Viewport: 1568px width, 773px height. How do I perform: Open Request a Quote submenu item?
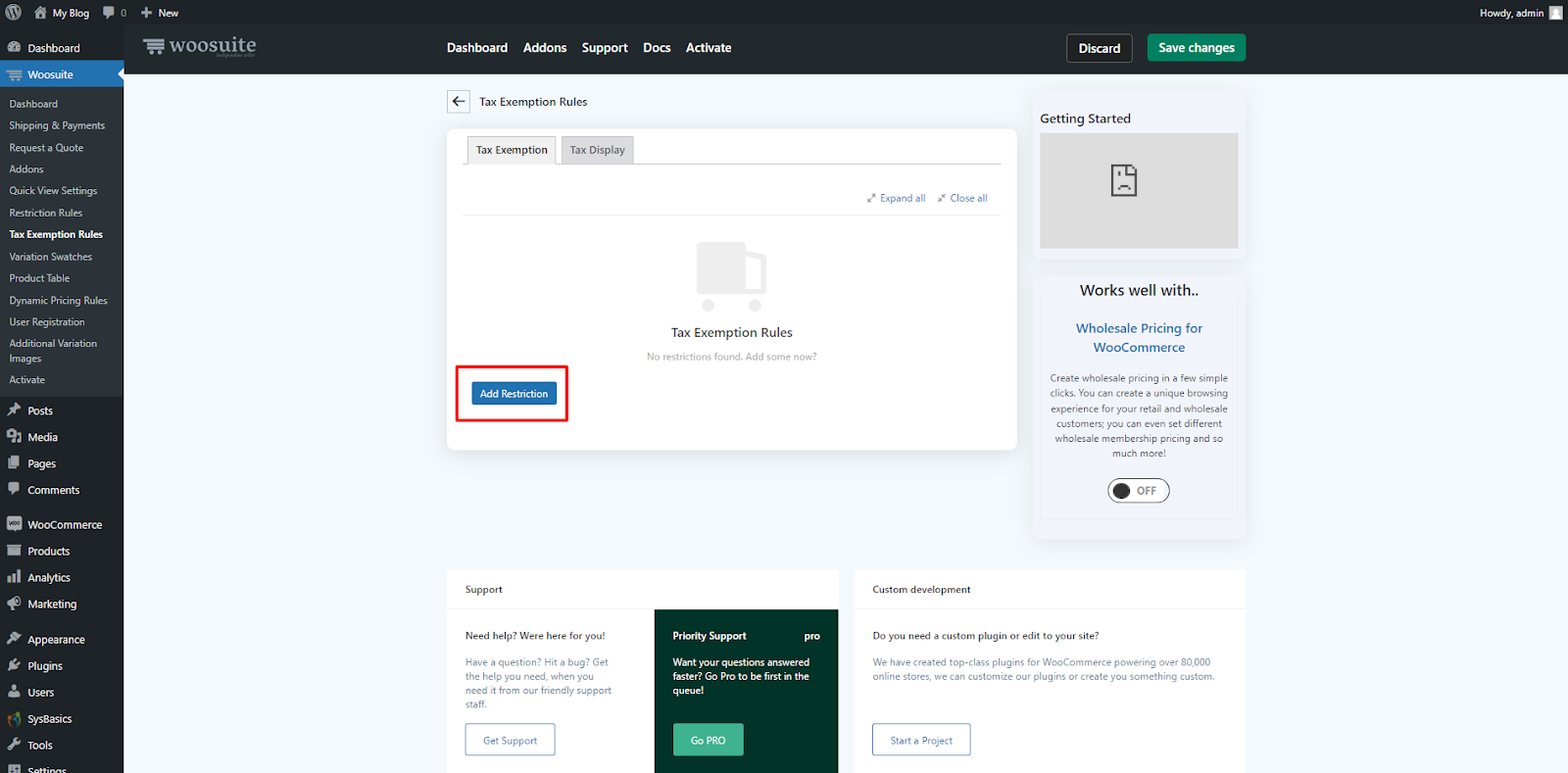[46, 148]
